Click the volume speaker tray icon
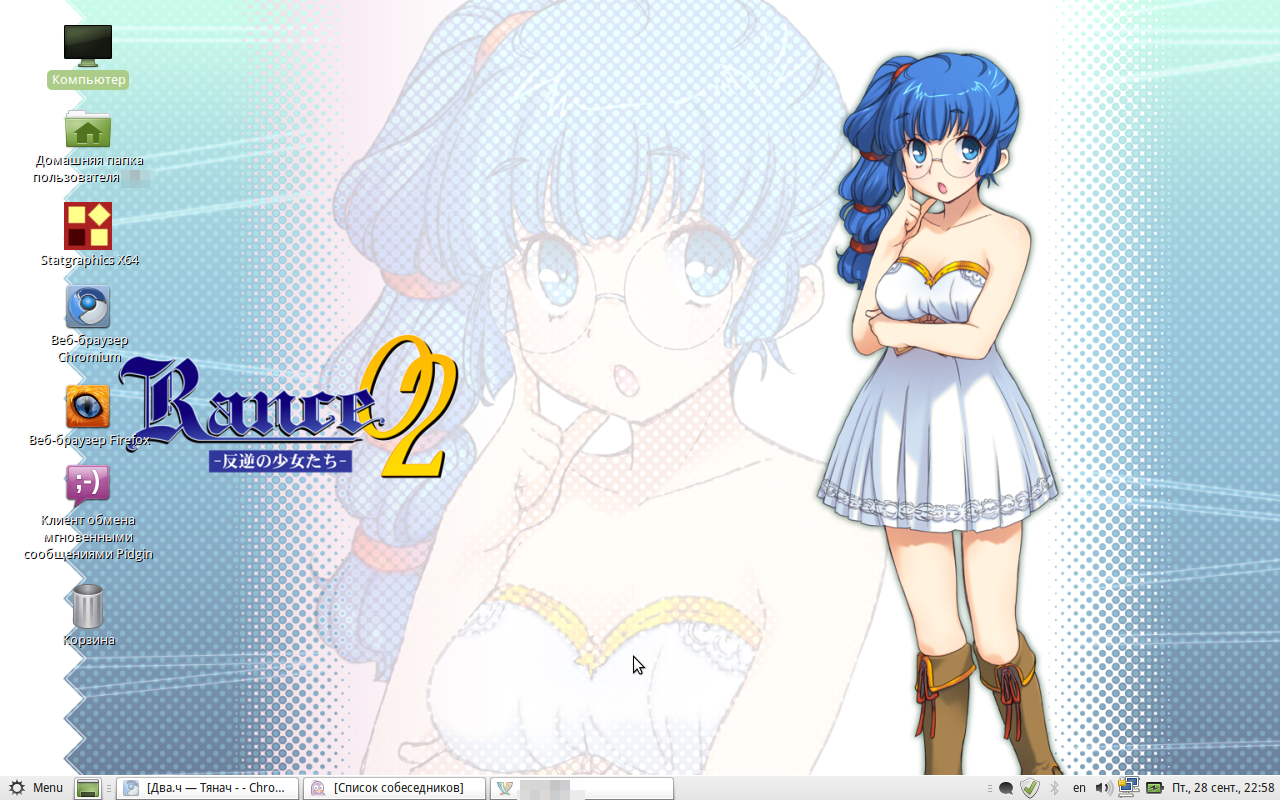1280x800 pixels. coord(1103,788)
